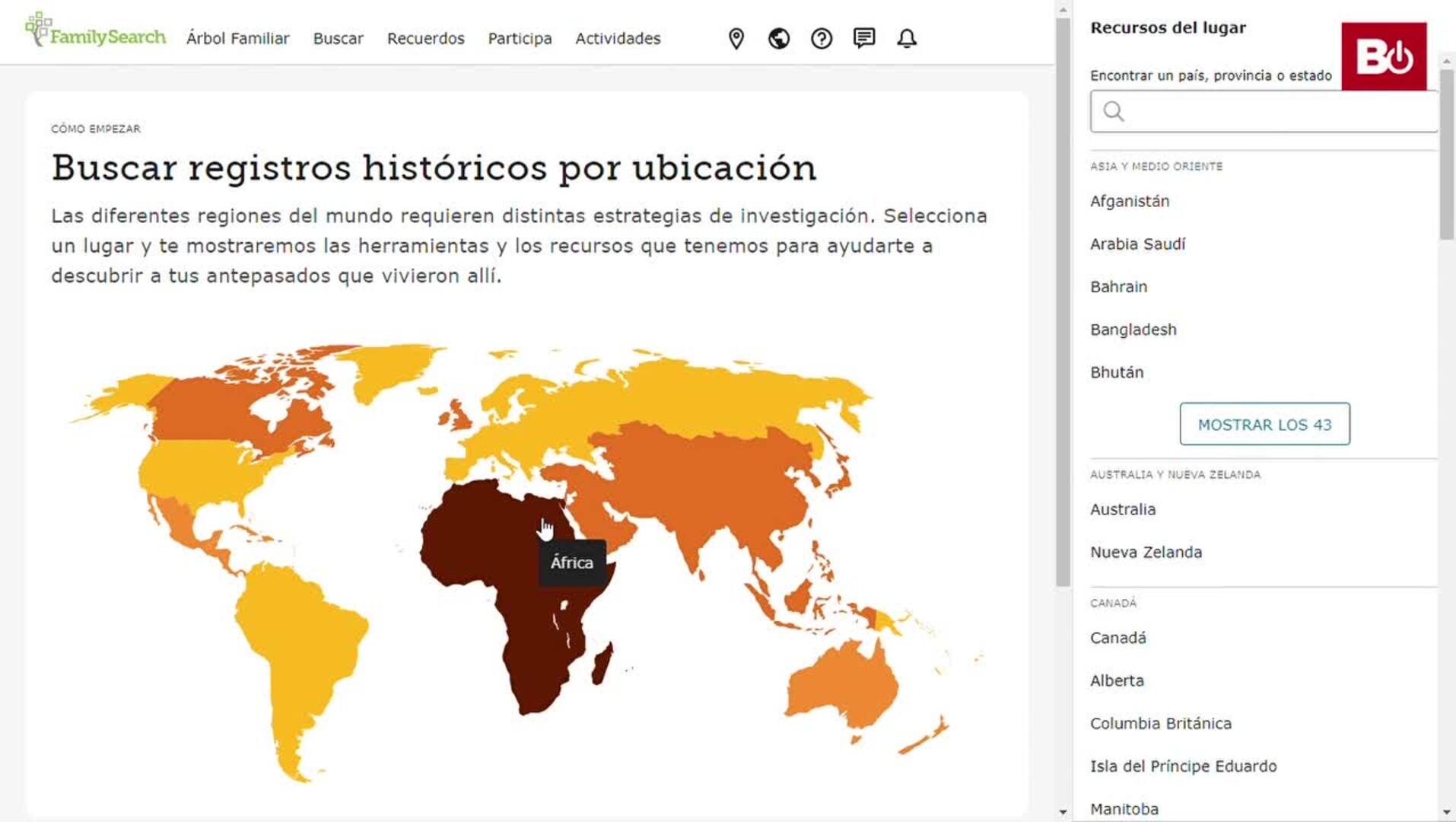Viewport: 1456px width, 822px height.
Task: Open the Buscar menu
Action: coord(338,39)
